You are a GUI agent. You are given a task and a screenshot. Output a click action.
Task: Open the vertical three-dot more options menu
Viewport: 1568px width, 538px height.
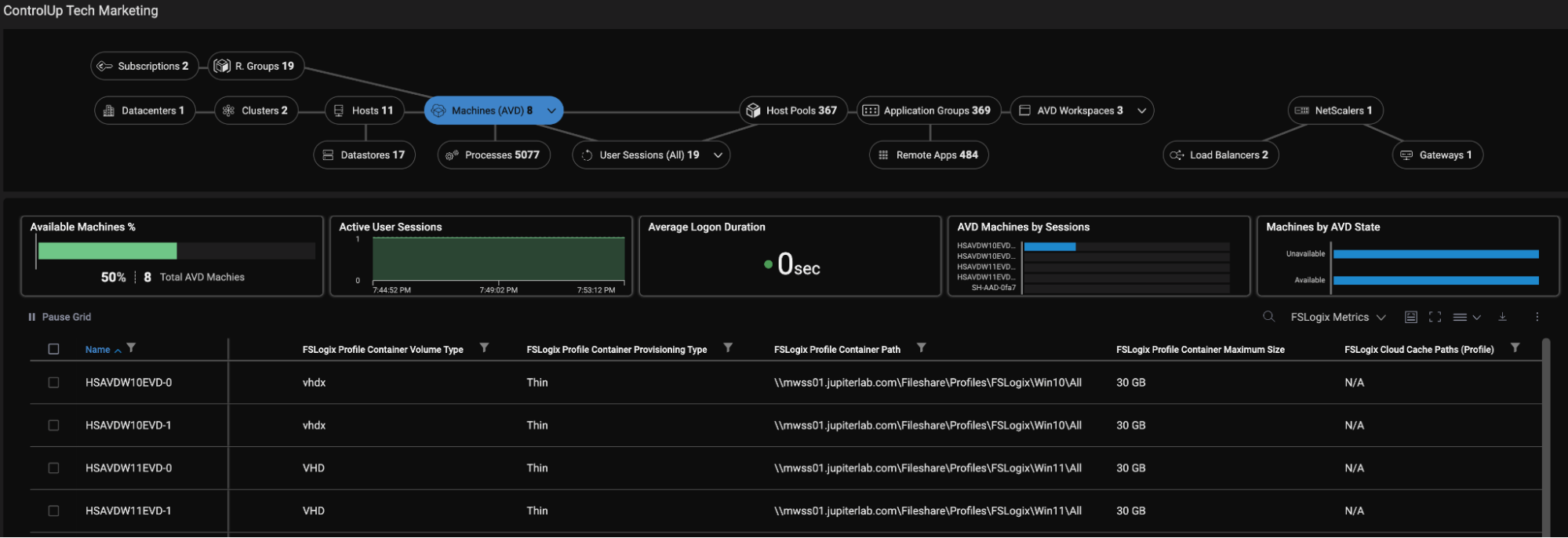[1537, 317]
